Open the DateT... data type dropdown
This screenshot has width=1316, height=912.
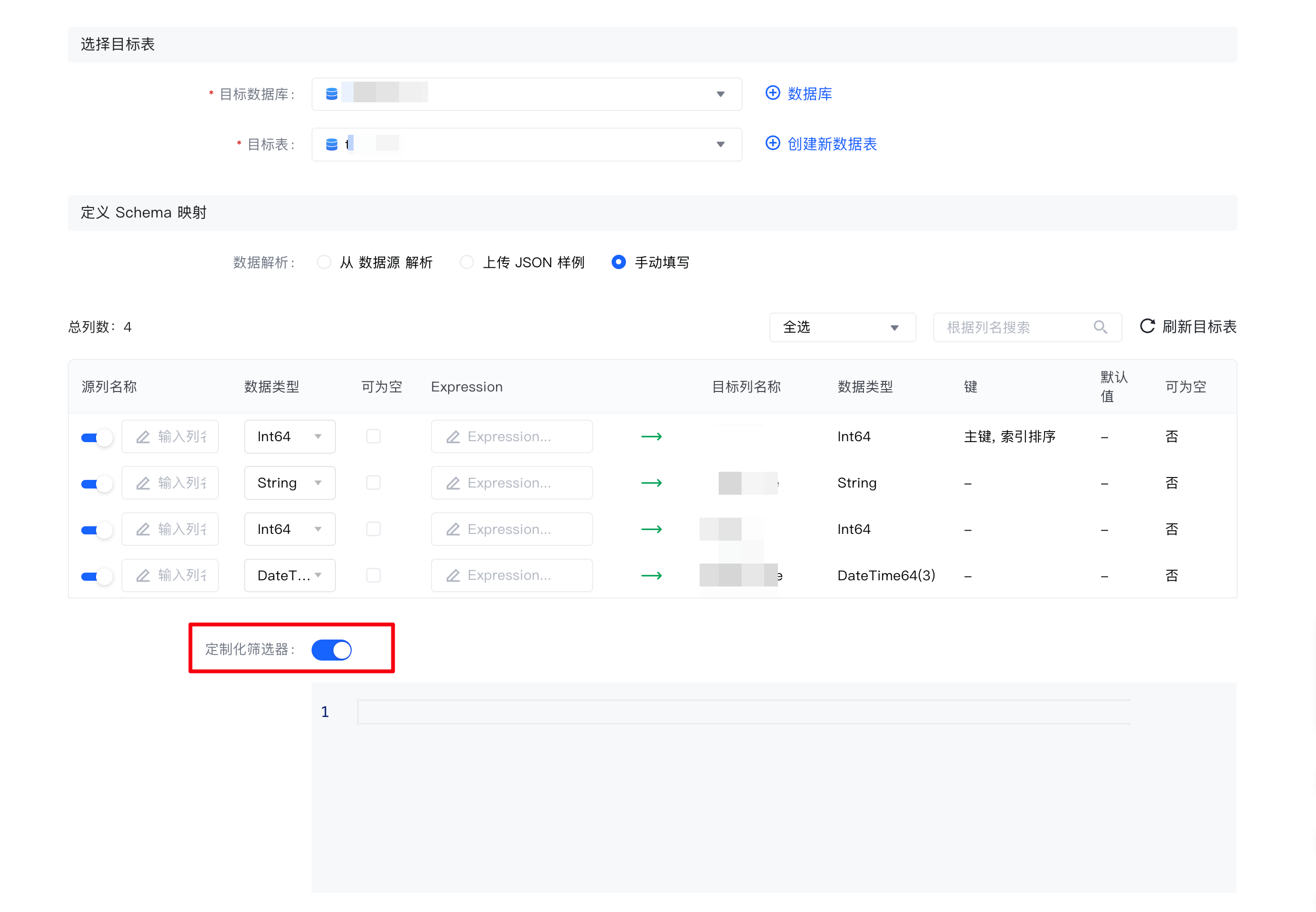[290, 575]
